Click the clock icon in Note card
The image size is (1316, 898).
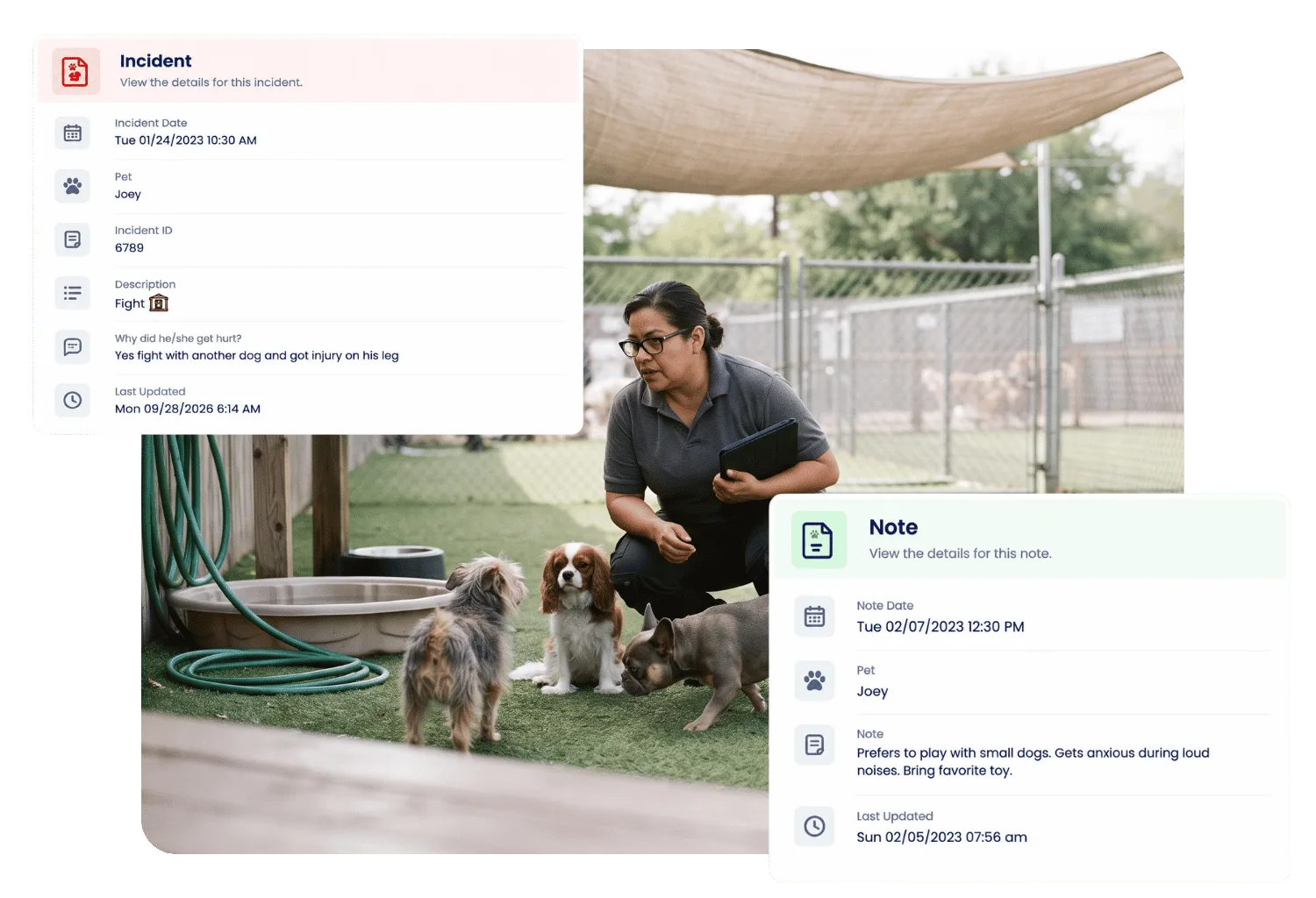click(814, 826)
